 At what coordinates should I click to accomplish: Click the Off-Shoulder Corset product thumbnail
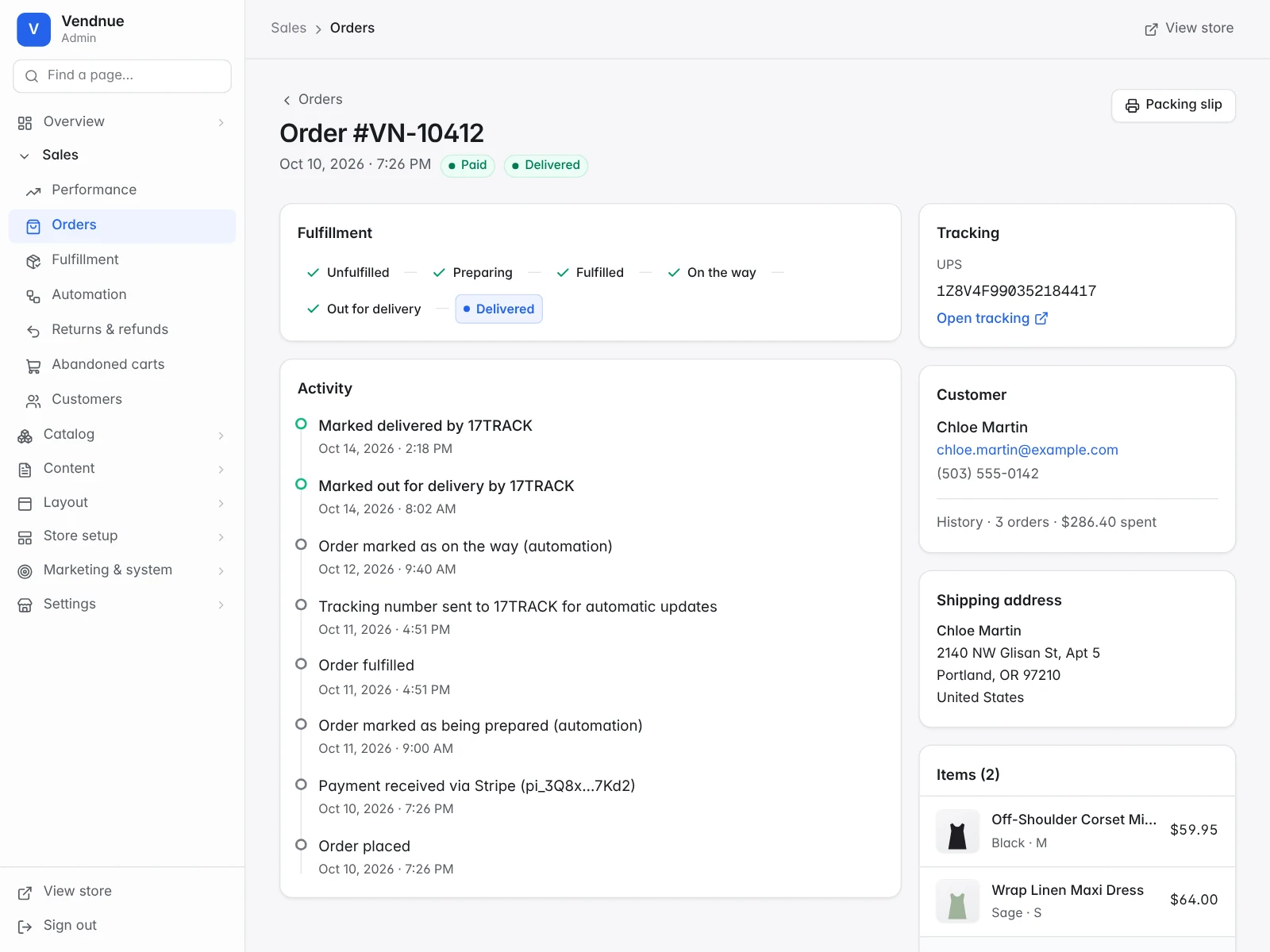(957, 831)
